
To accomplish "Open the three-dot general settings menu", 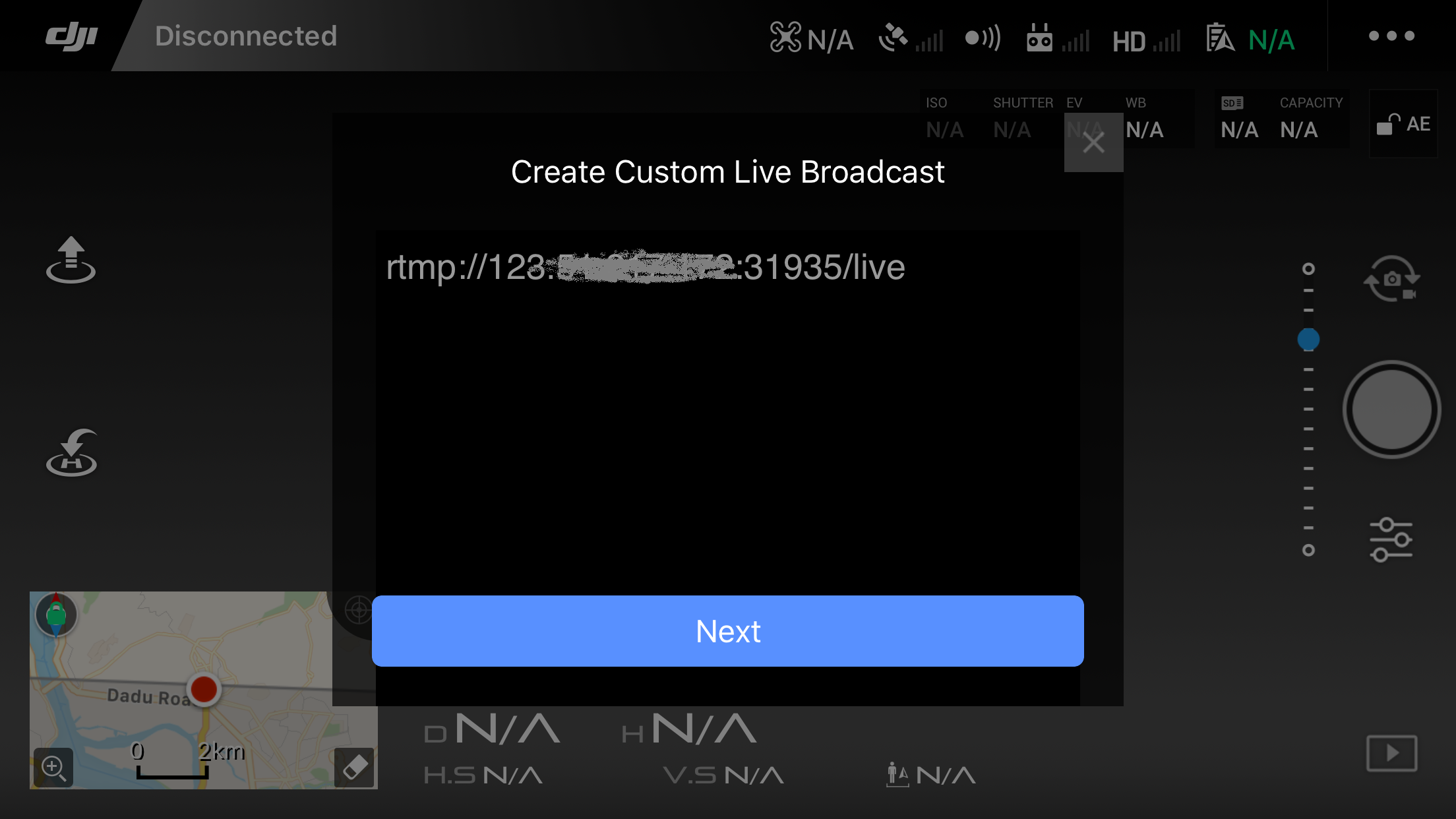I will click(x=1391, y=36).
